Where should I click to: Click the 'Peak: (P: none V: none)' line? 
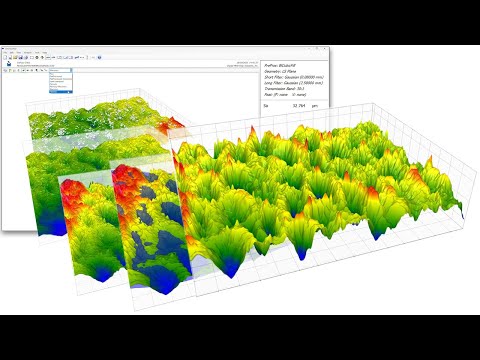tap(285, 95)
